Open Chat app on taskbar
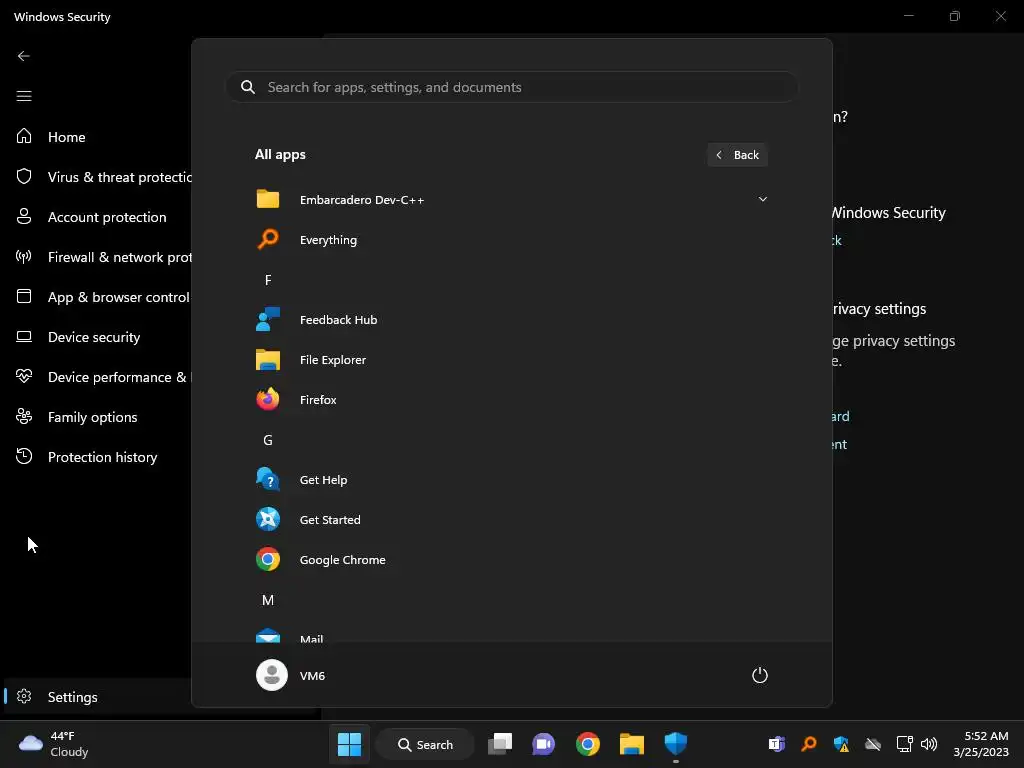Image resolution: width=1024 pixels, height=768 pixels. (x=543, y=744)
